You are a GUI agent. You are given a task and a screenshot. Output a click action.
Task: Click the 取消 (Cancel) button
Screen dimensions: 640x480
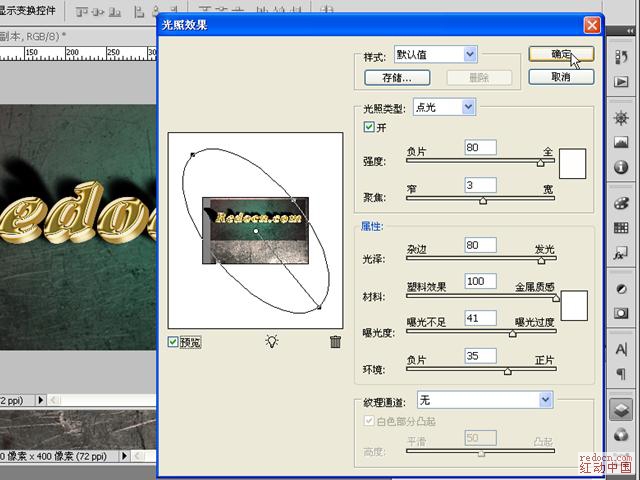561,76
